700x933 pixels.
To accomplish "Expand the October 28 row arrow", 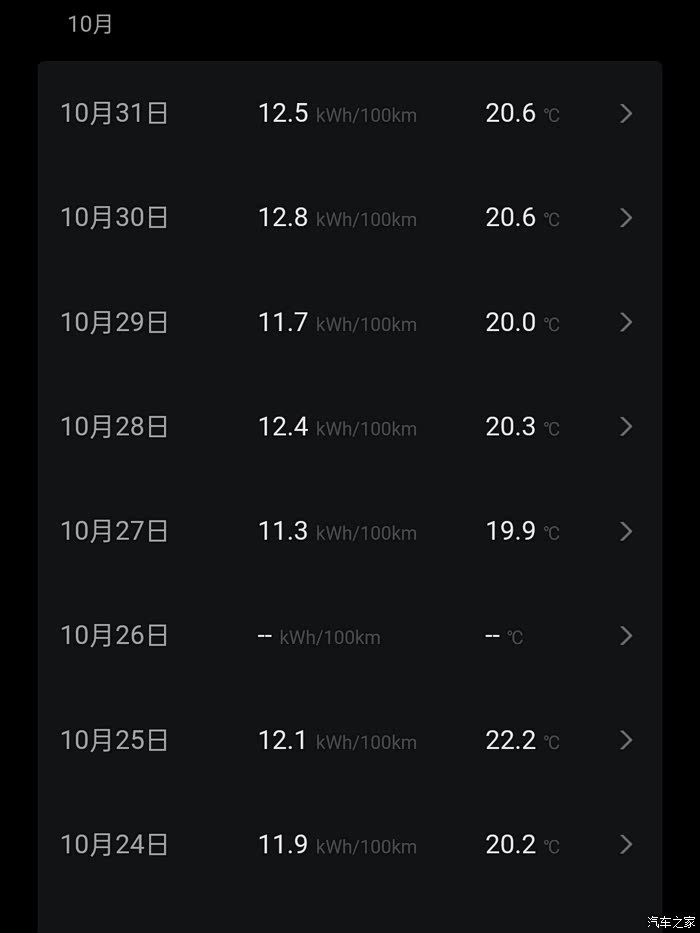I will click(x=626, y=427).
